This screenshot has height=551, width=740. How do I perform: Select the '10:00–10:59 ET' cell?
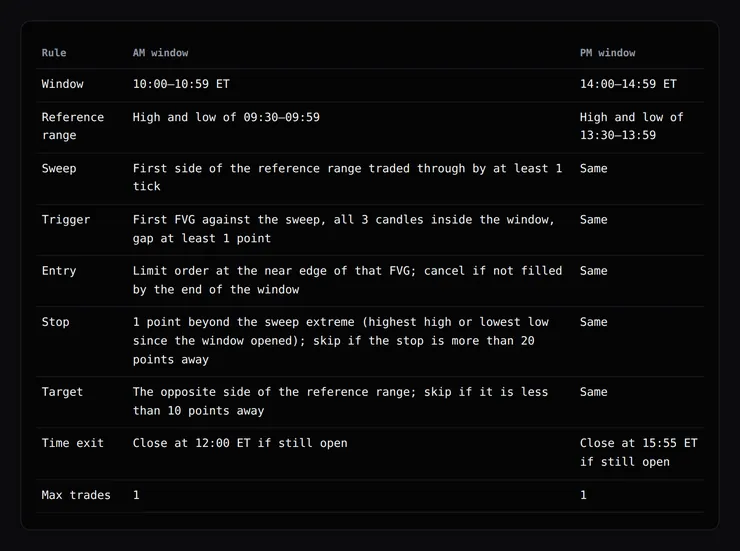pyautogui.click(x=181, y=84)
